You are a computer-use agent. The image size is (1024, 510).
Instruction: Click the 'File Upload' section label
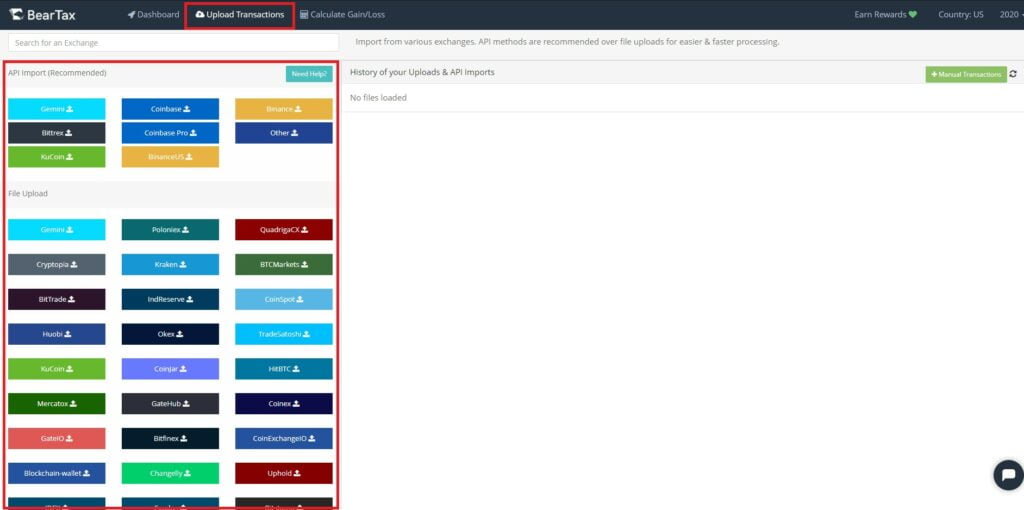pos(27,194)
